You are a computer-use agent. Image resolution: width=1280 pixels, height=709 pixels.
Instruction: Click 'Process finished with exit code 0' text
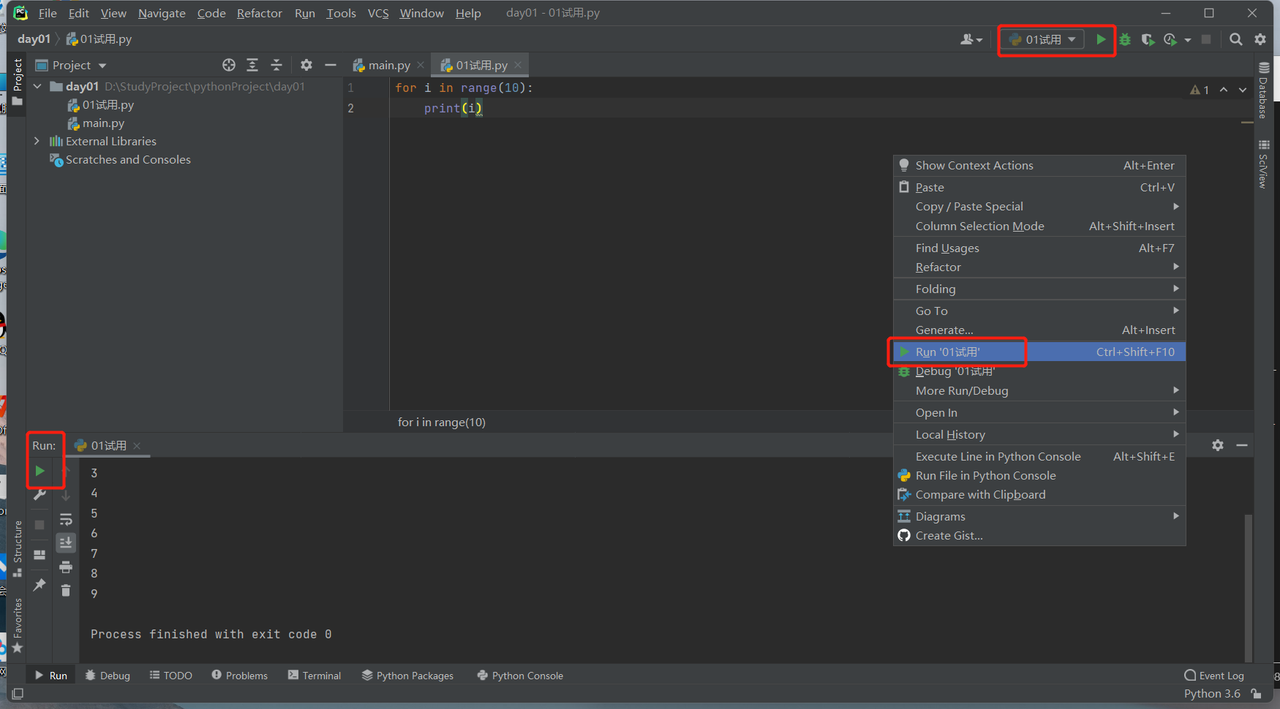coord(211,634)
